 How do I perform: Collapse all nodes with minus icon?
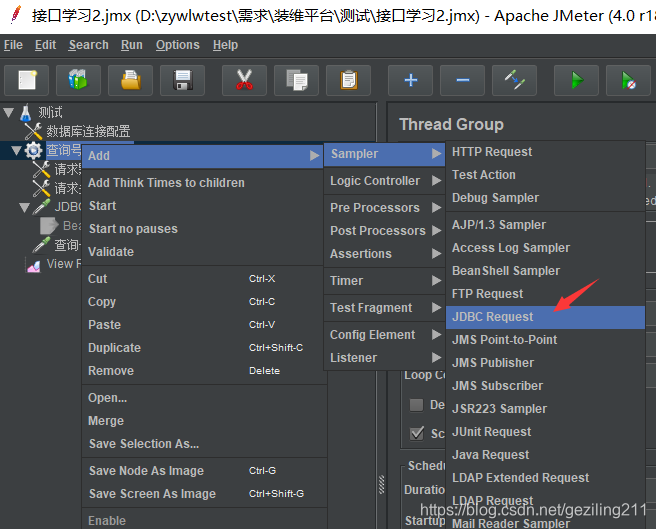coord(462,80)
